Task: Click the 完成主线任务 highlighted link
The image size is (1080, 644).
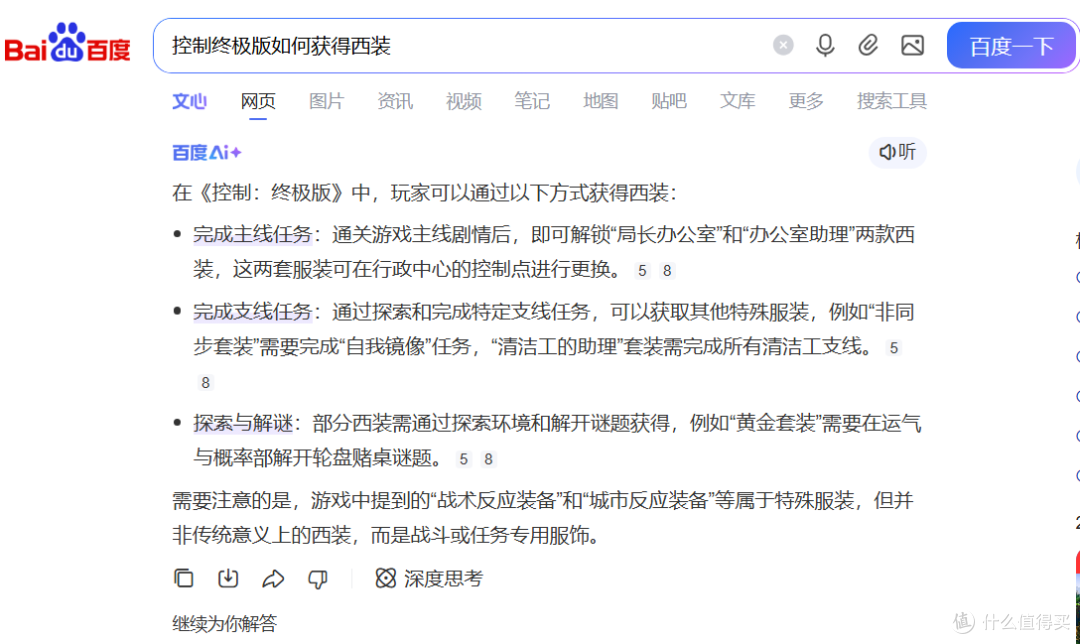Action: [253, 234]
